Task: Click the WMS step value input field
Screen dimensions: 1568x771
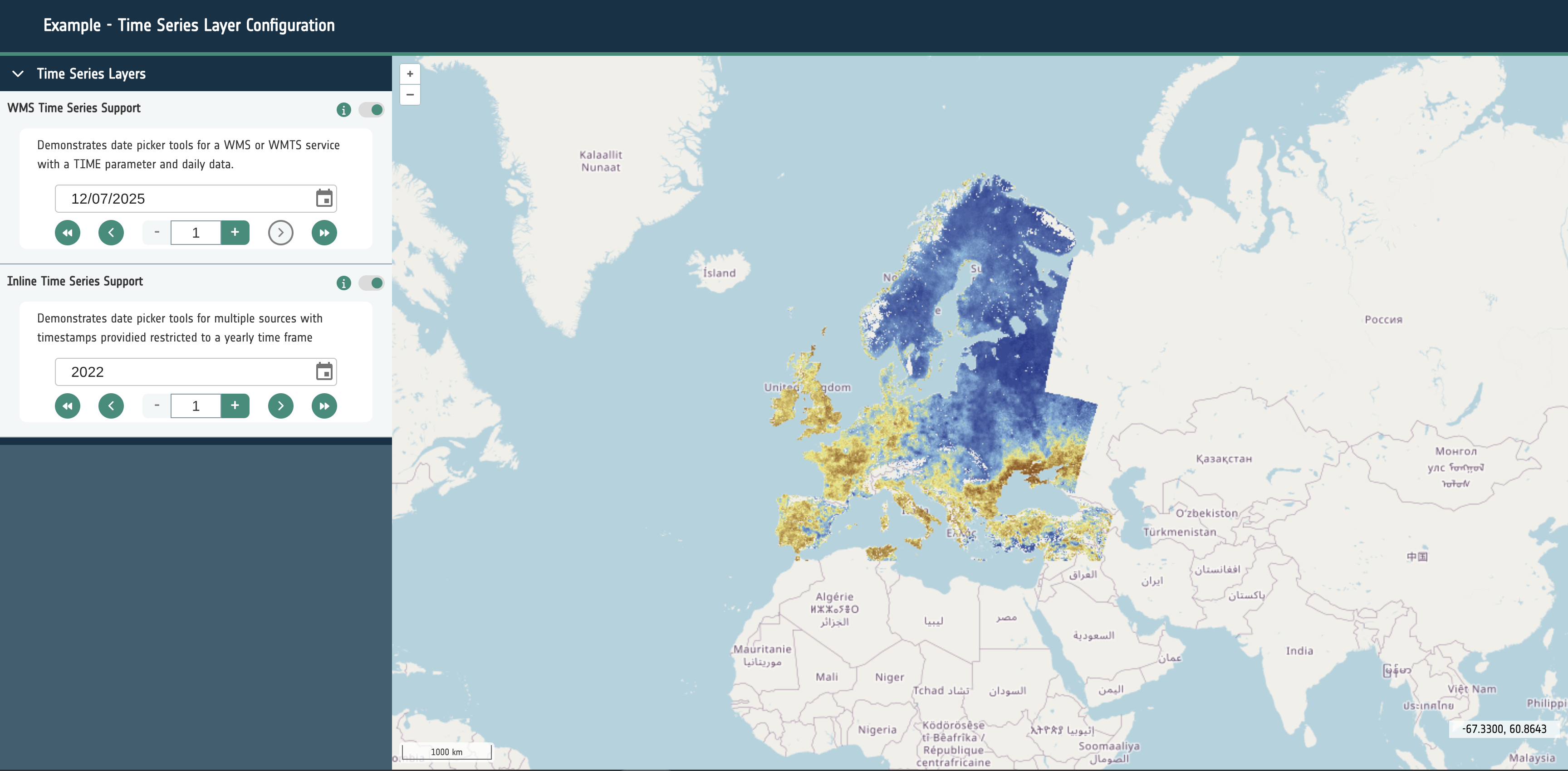Action: [196, 233]
